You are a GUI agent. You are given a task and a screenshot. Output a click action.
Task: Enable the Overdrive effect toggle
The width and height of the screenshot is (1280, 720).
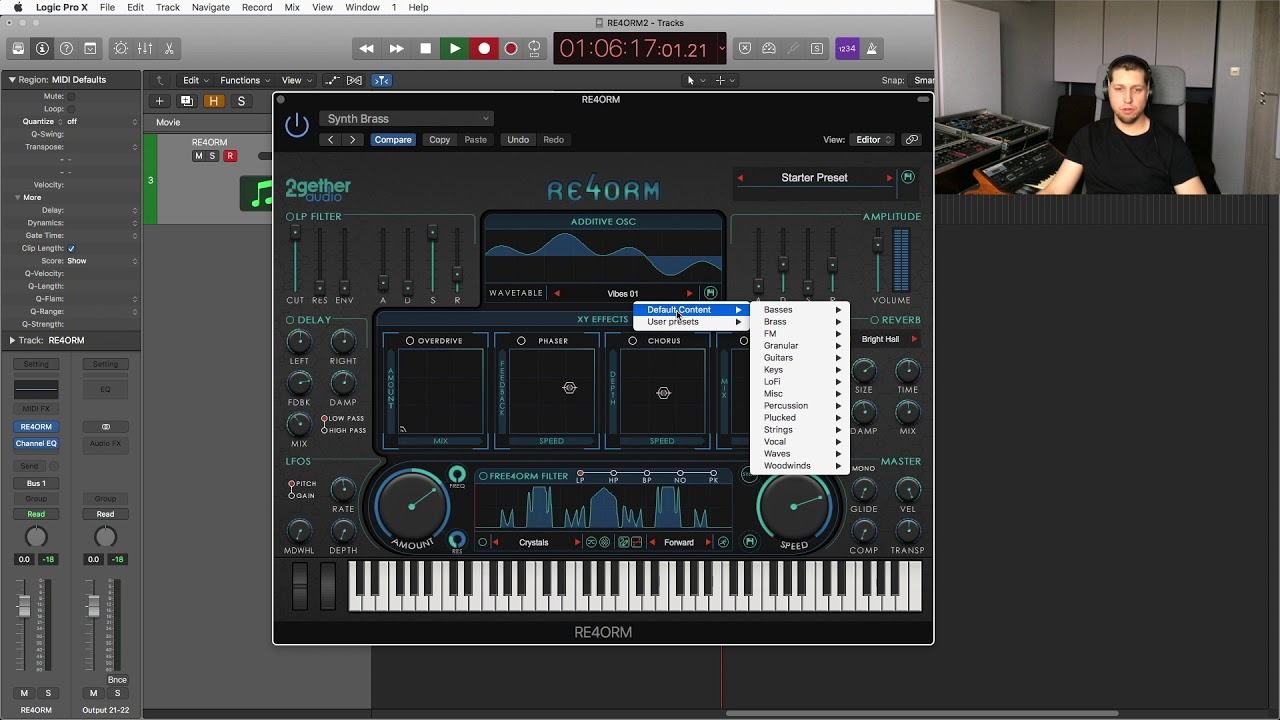pos(410,341)
